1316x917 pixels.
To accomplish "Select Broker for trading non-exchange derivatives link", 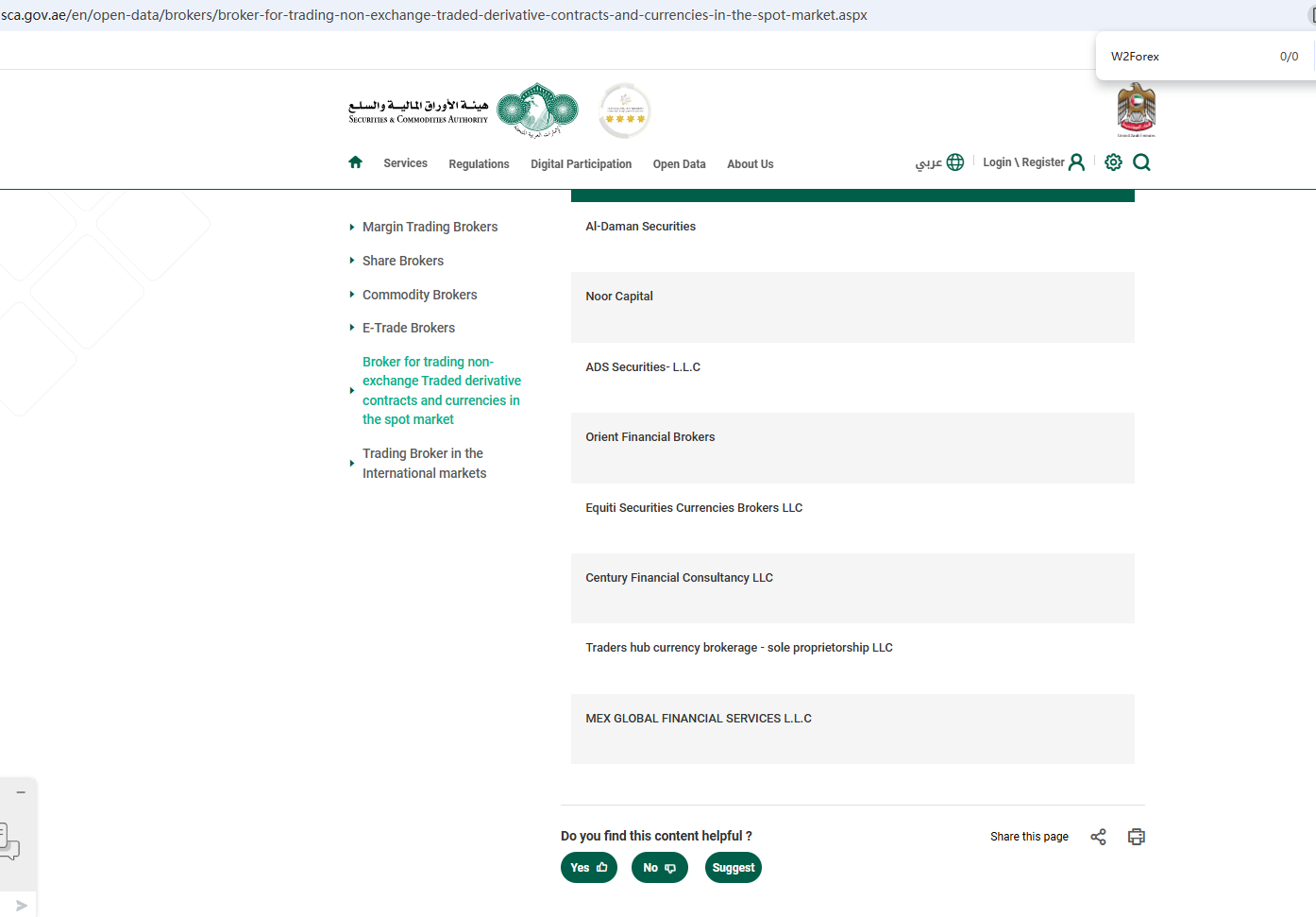I will [x=442, y=390].
